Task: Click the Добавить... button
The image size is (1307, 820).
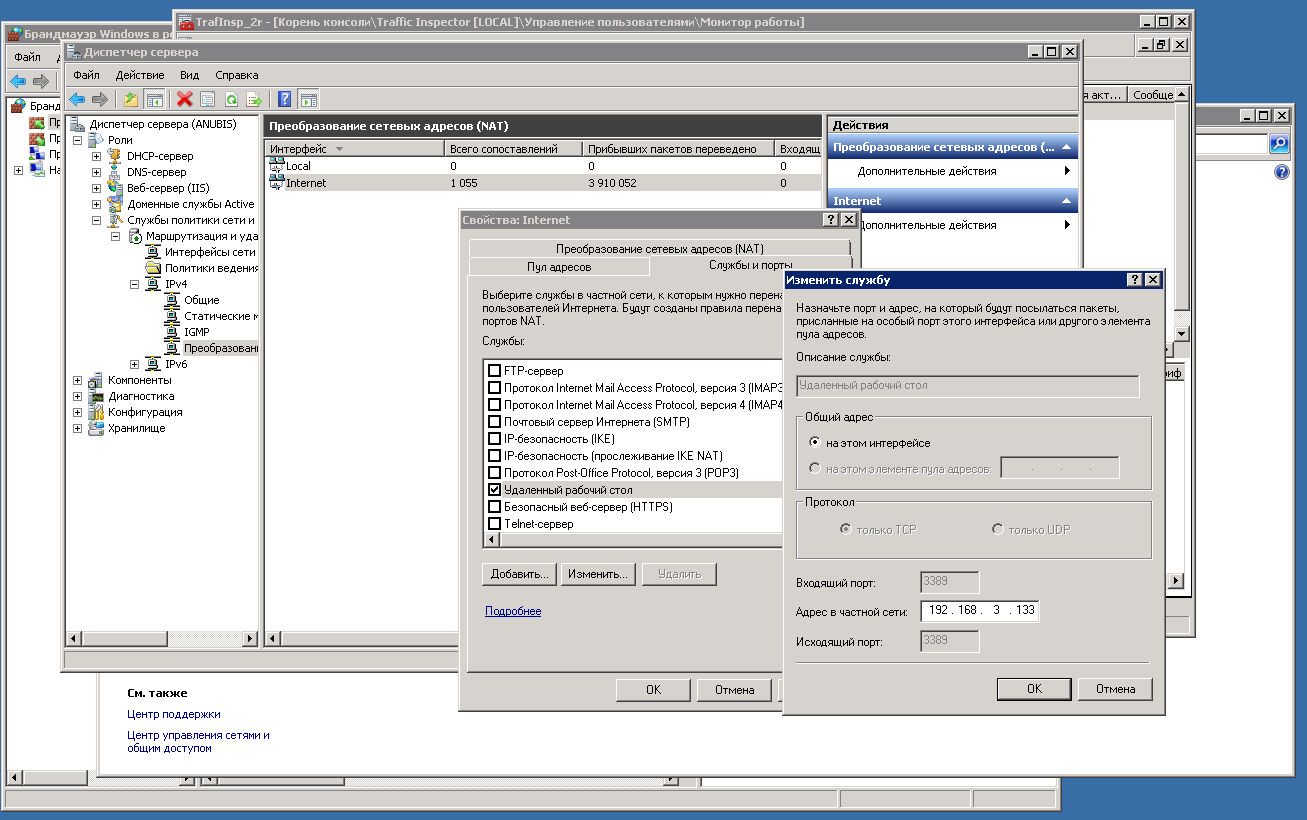Action: point(519,574)
